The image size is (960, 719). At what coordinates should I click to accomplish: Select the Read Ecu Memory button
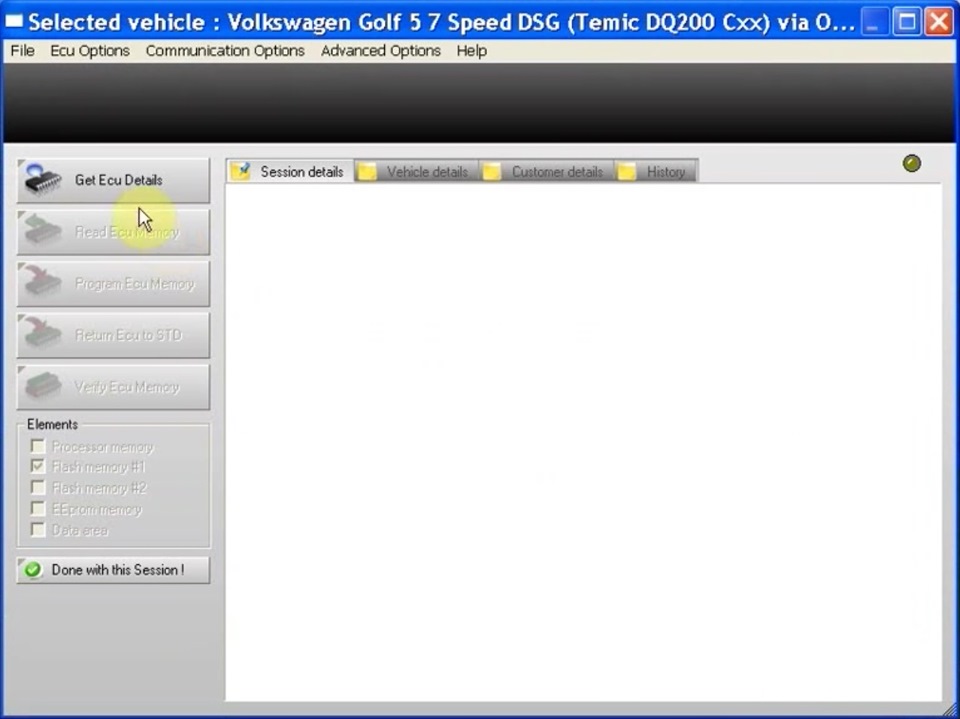click(113, 232)
